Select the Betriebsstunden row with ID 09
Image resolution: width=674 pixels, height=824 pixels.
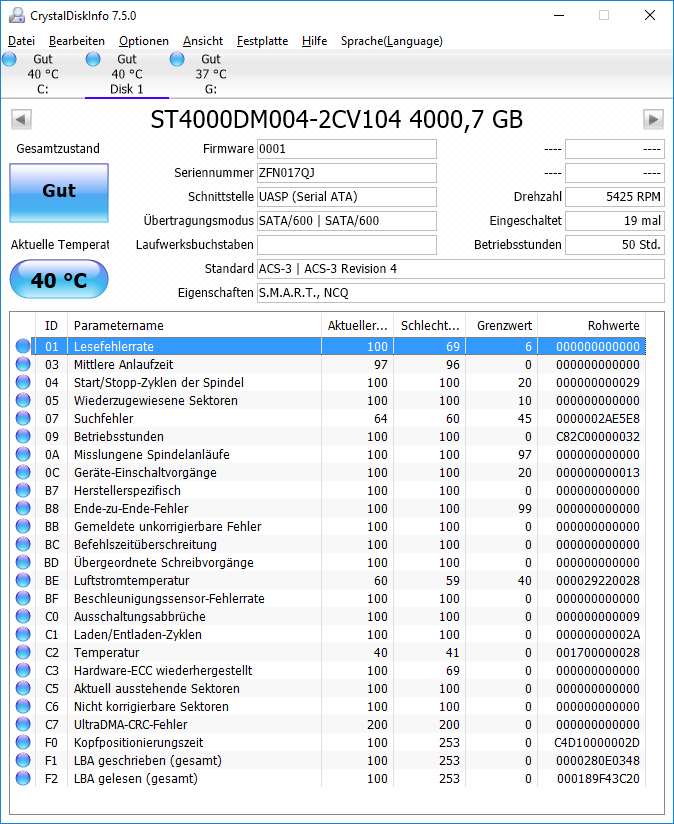[x=328, y=436]
